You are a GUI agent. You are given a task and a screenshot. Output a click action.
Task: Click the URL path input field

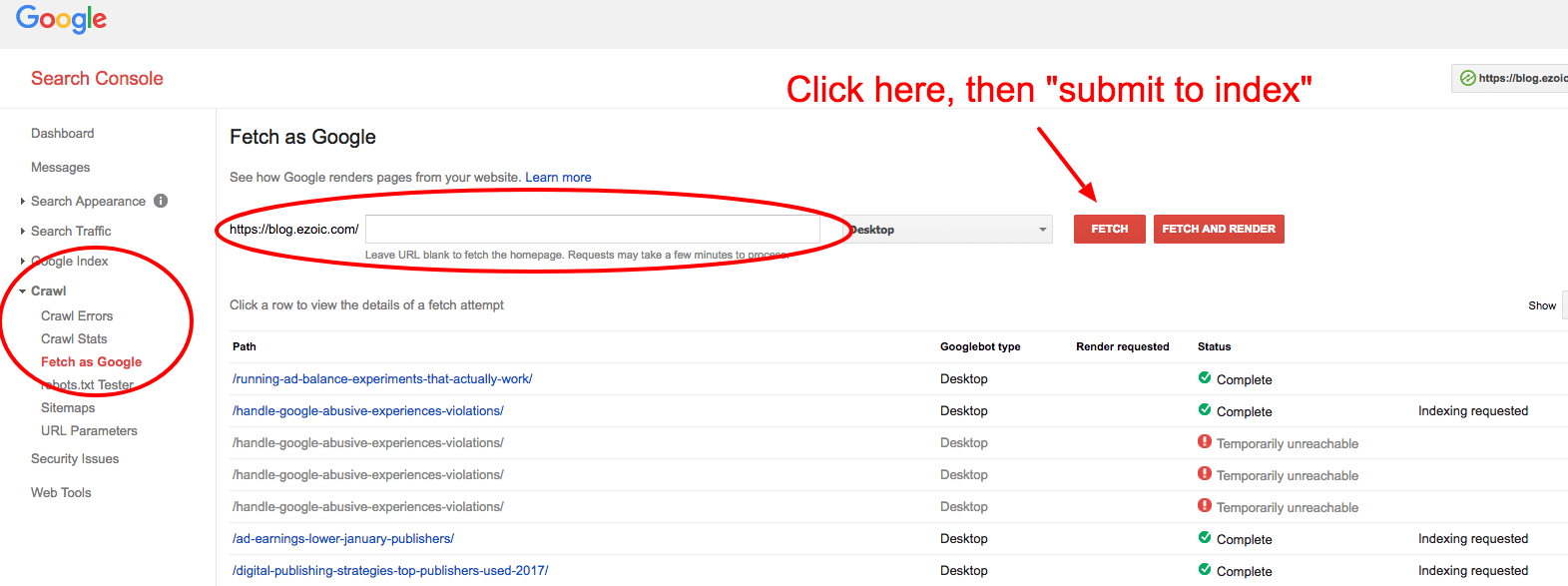593,229
